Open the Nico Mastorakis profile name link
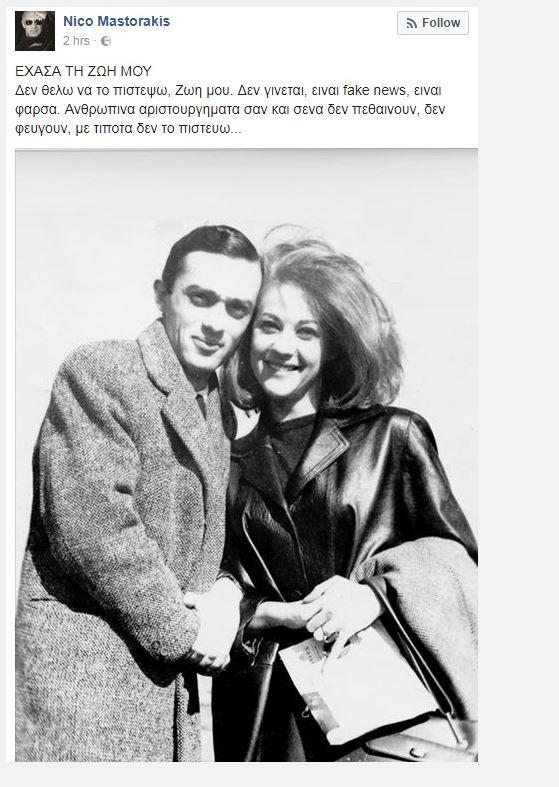559x787 pixels. tap(116, 21)
